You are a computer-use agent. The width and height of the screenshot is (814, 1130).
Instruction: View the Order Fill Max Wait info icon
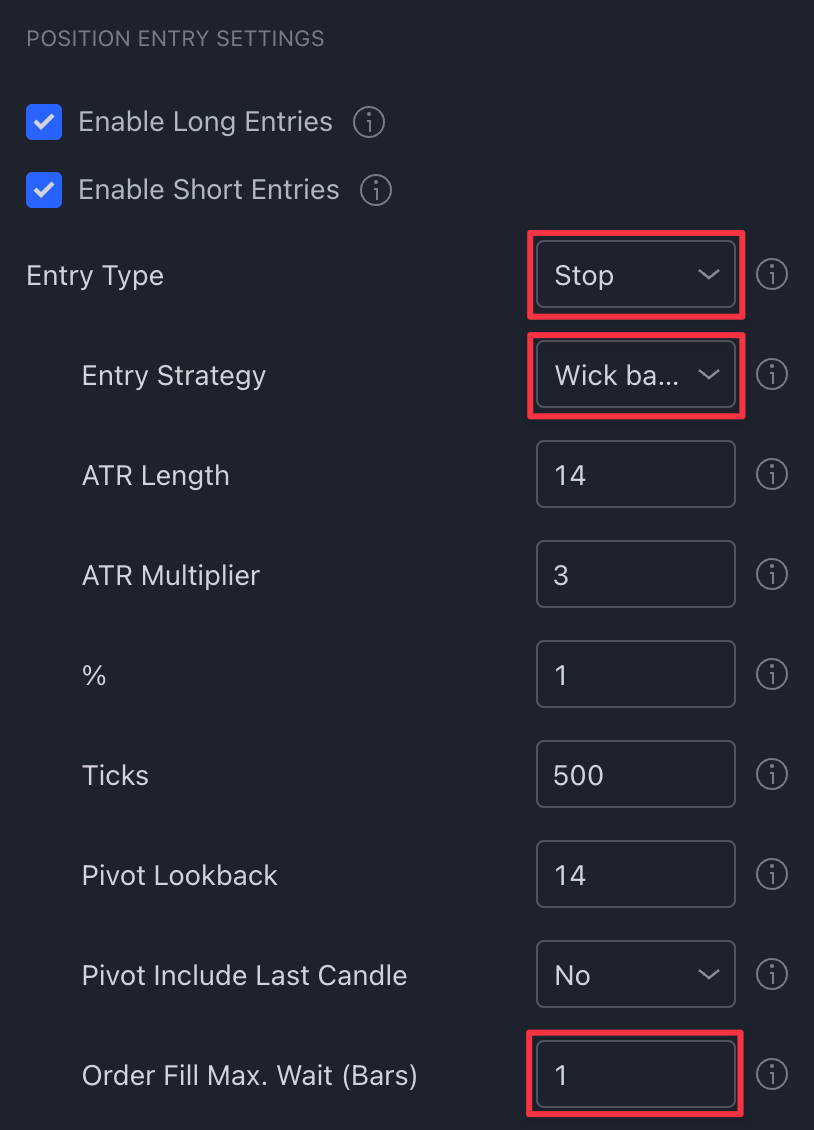point(771,1074)
